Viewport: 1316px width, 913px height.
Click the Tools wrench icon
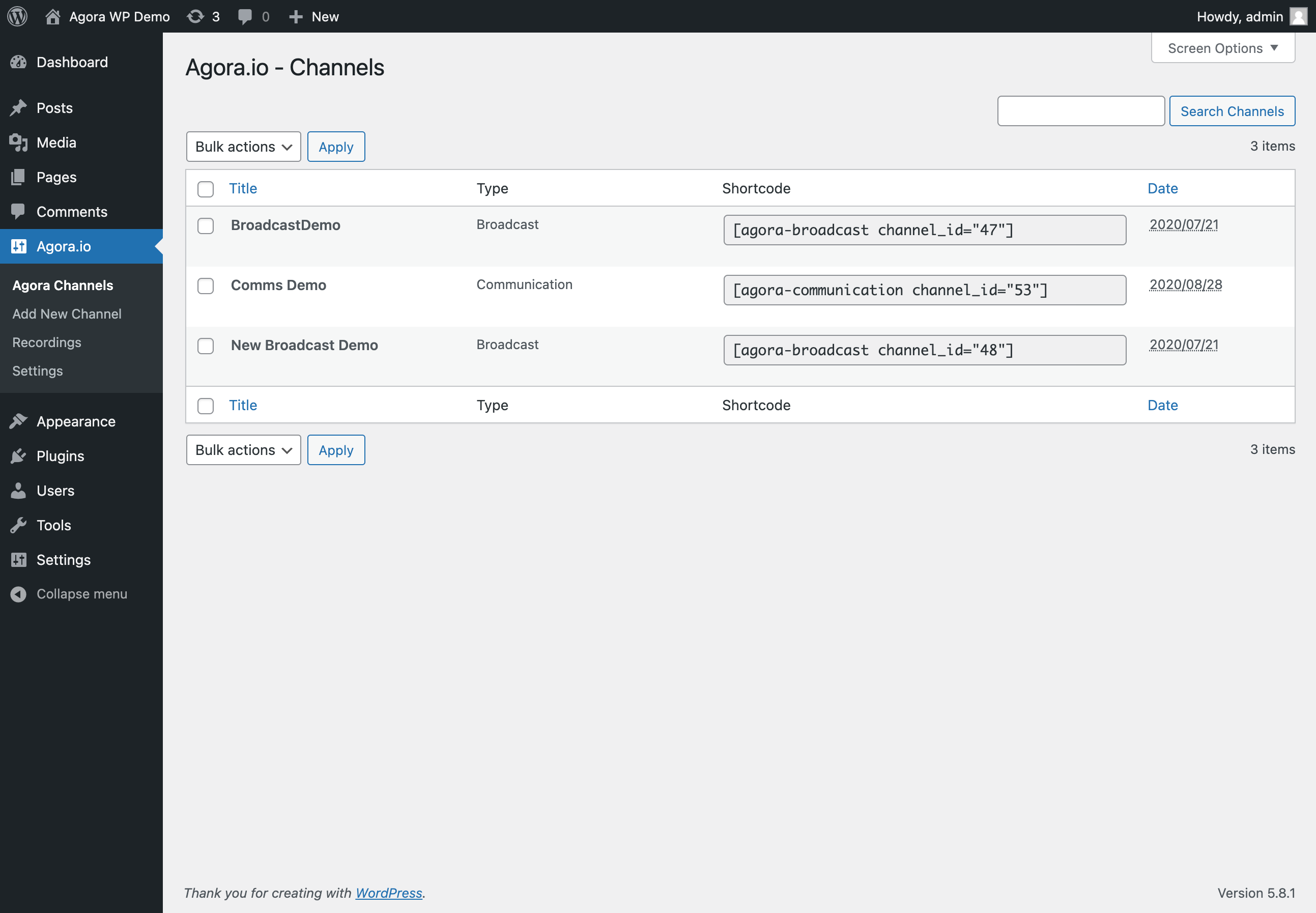click(x=18, y=525)
